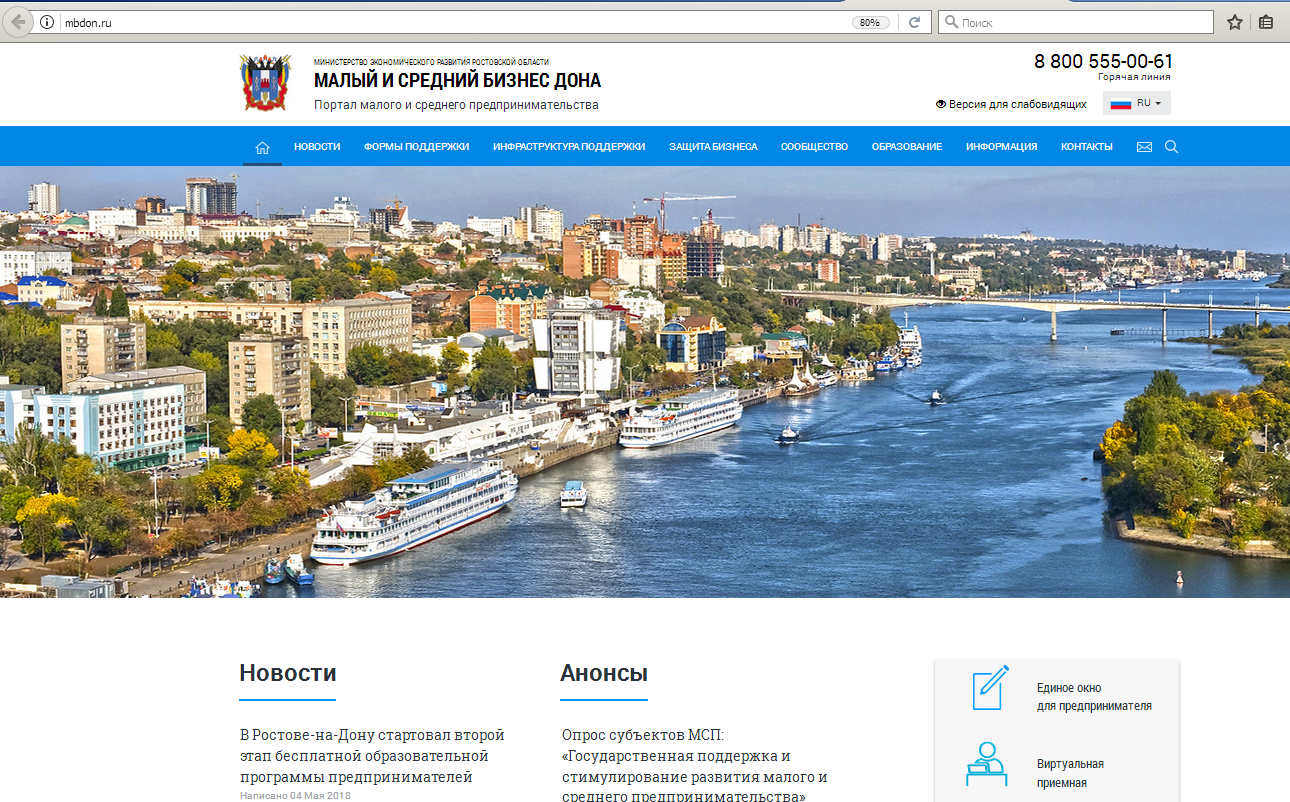Open the Защита бизнеса menu

713,147
